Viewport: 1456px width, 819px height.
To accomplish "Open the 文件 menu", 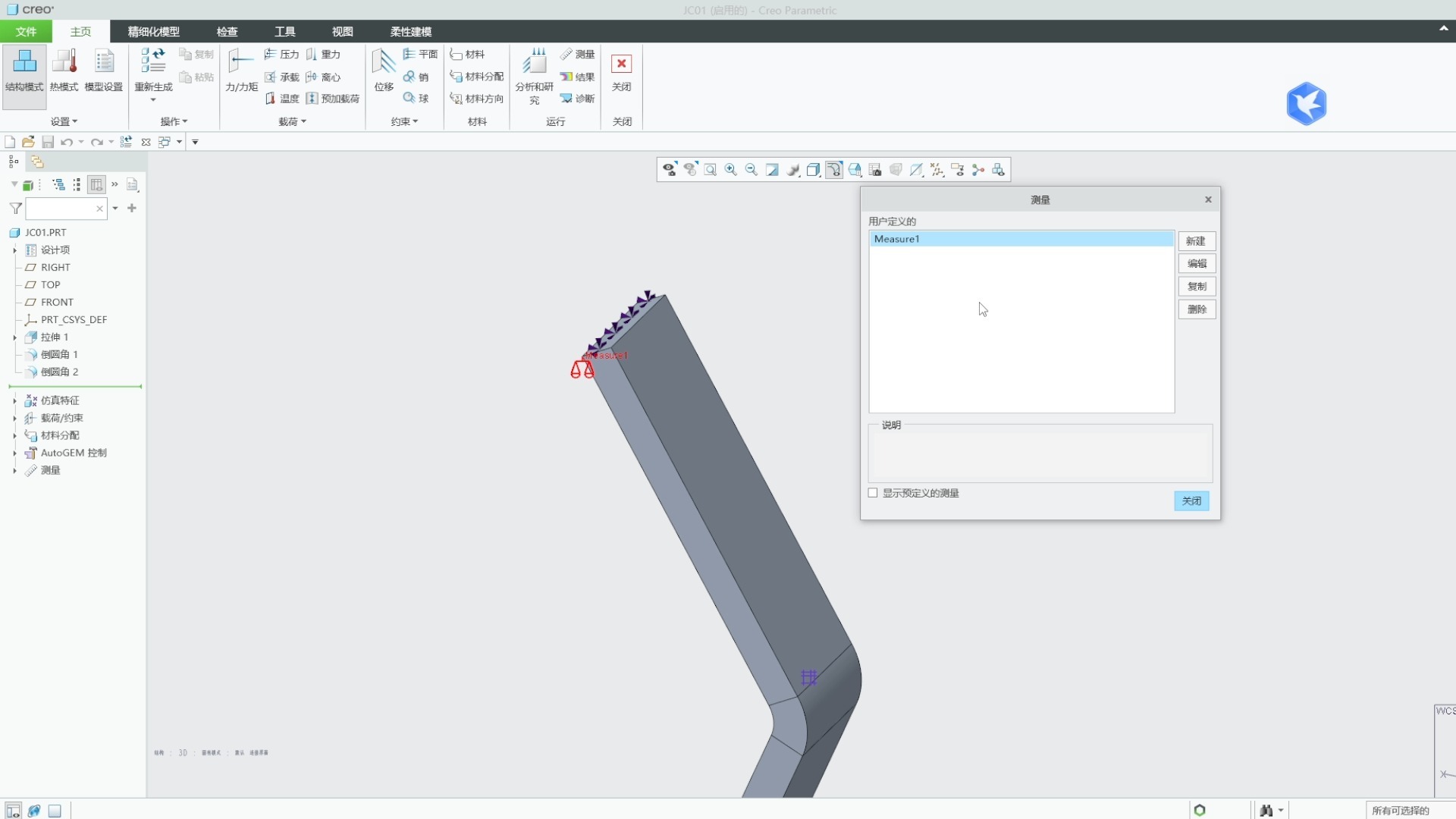I will click(x=26, y=31).
